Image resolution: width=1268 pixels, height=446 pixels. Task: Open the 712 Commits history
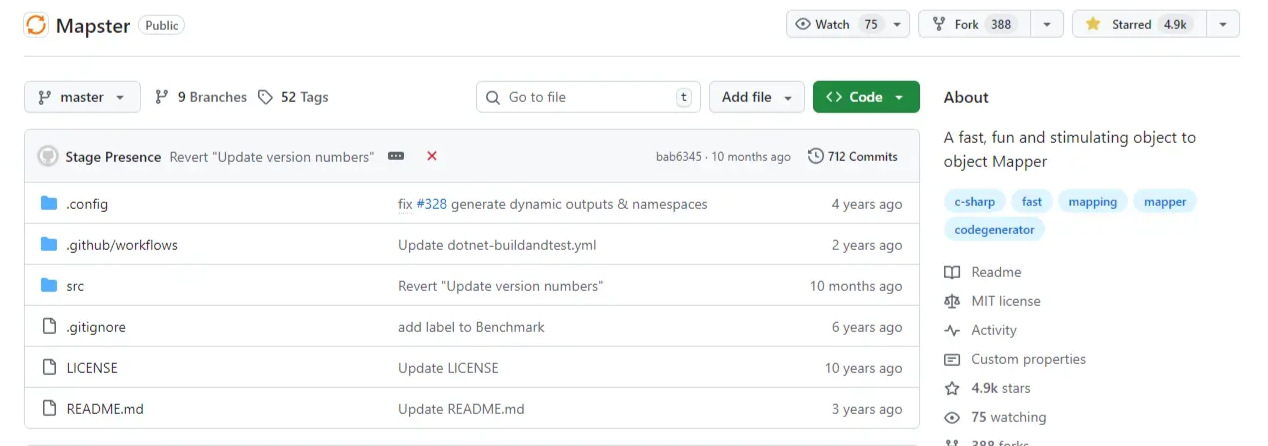[x=853, y=156]
